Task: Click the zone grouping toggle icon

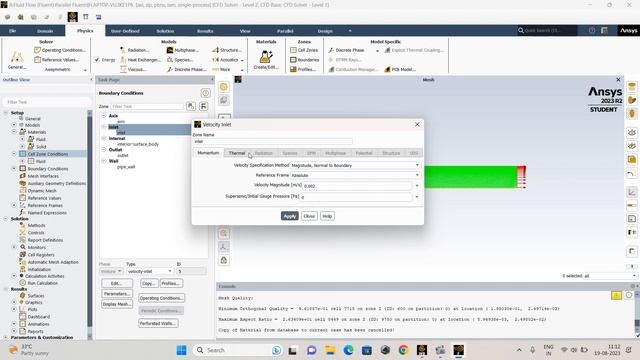Action: pos(203,106)
